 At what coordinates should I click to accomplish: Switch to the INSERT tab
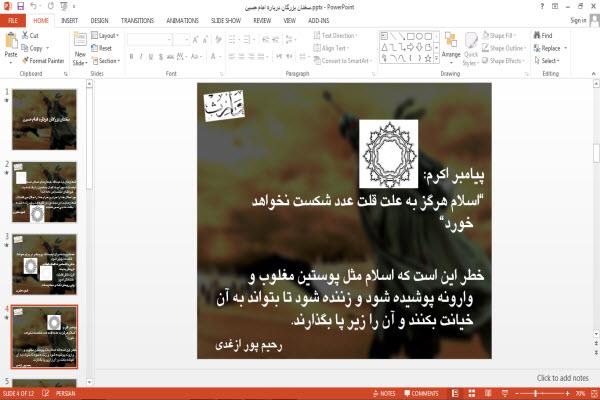[x=69, y=21]
